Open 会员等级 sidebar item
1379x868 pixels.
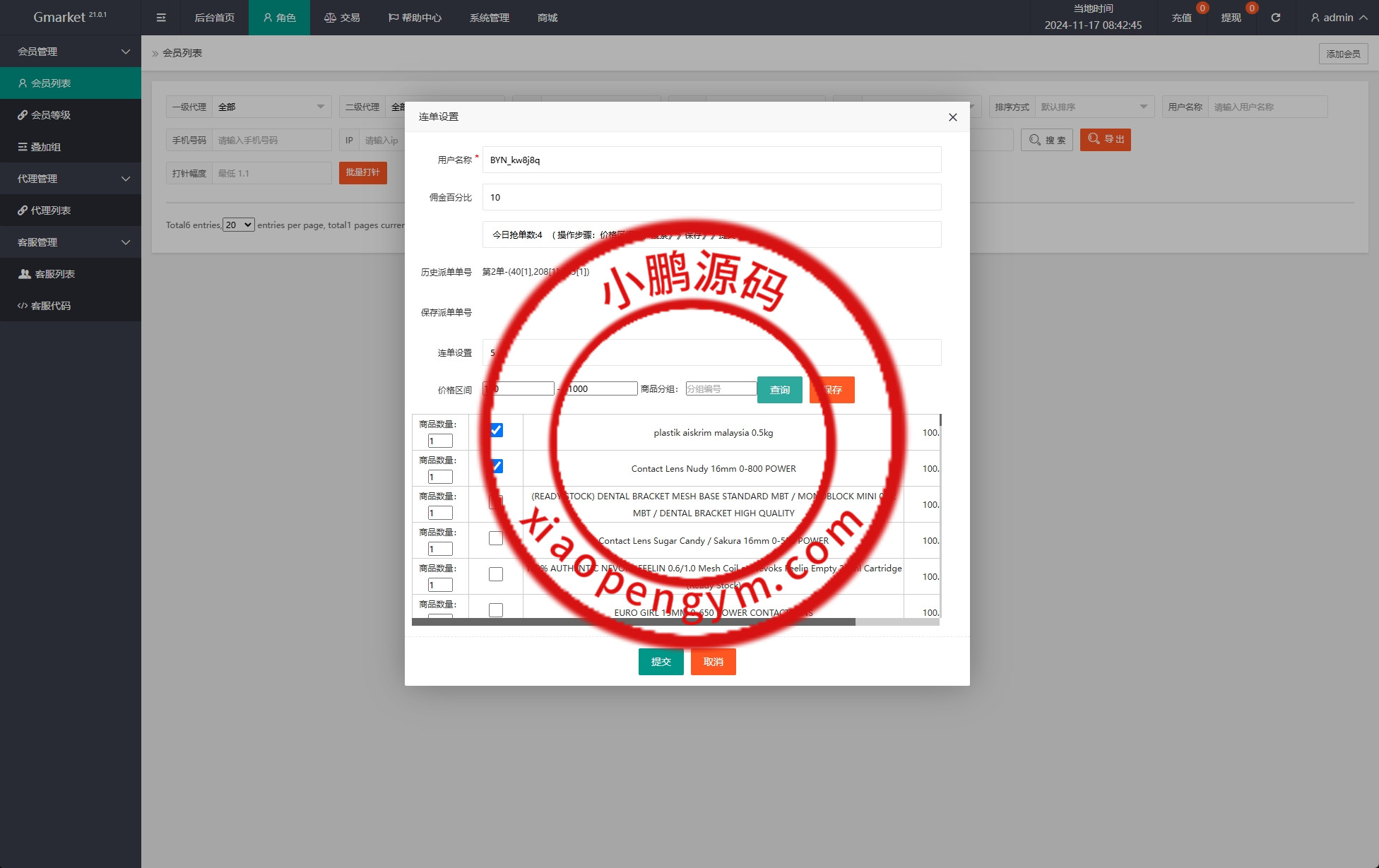(x=51, y=115)
